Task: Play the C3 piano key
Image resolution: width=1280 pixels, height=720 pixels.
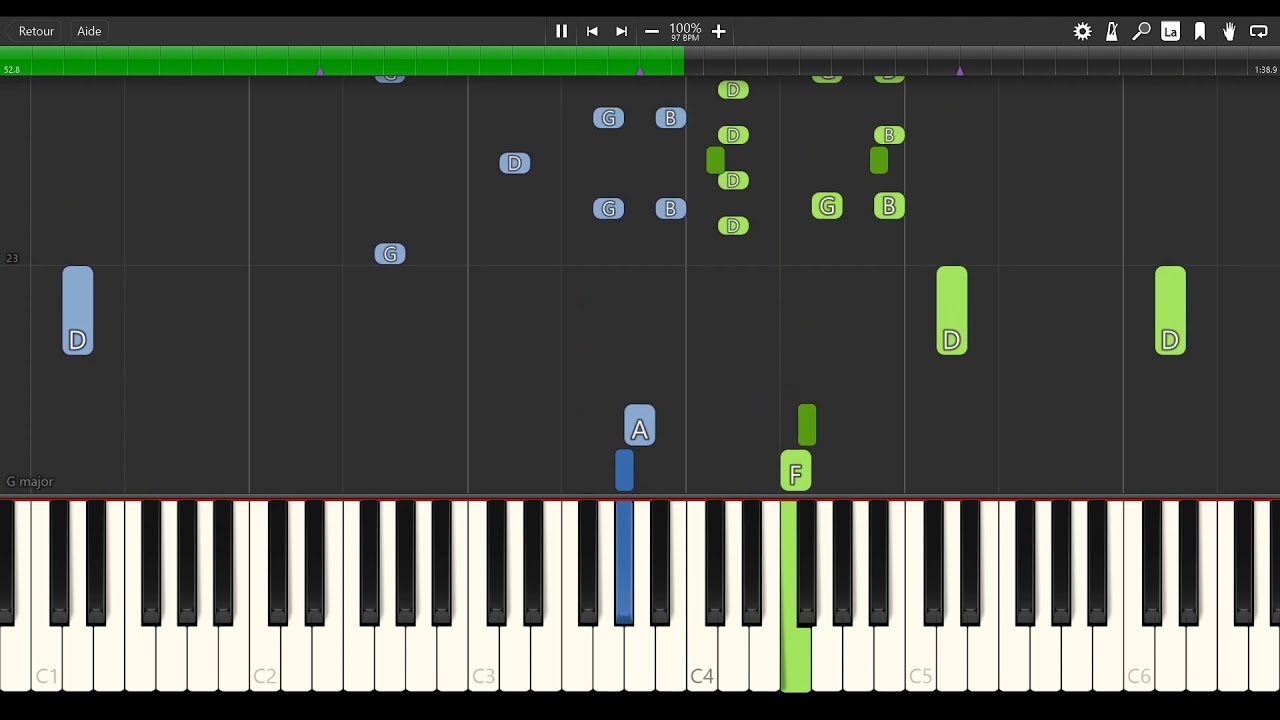Action: pyautogui.click(x=484, y=660)
